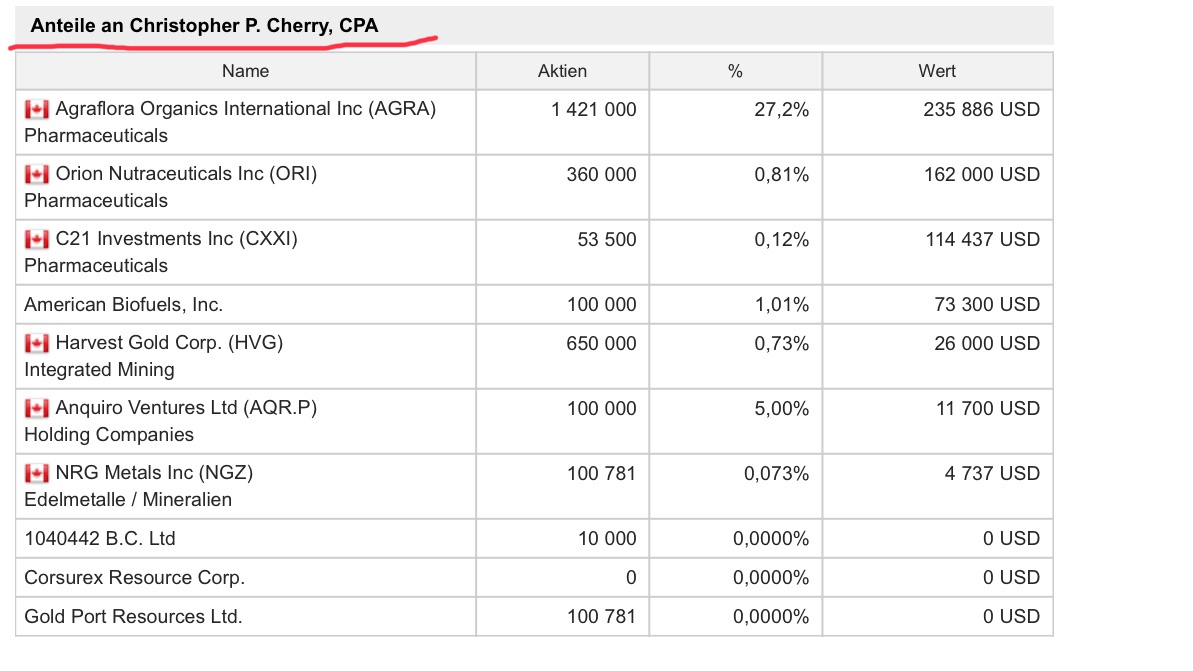Screen dimensions: 1193x671
Task: Click the 1040442 B.C. Ltd entry
Action: click(100, 539)
